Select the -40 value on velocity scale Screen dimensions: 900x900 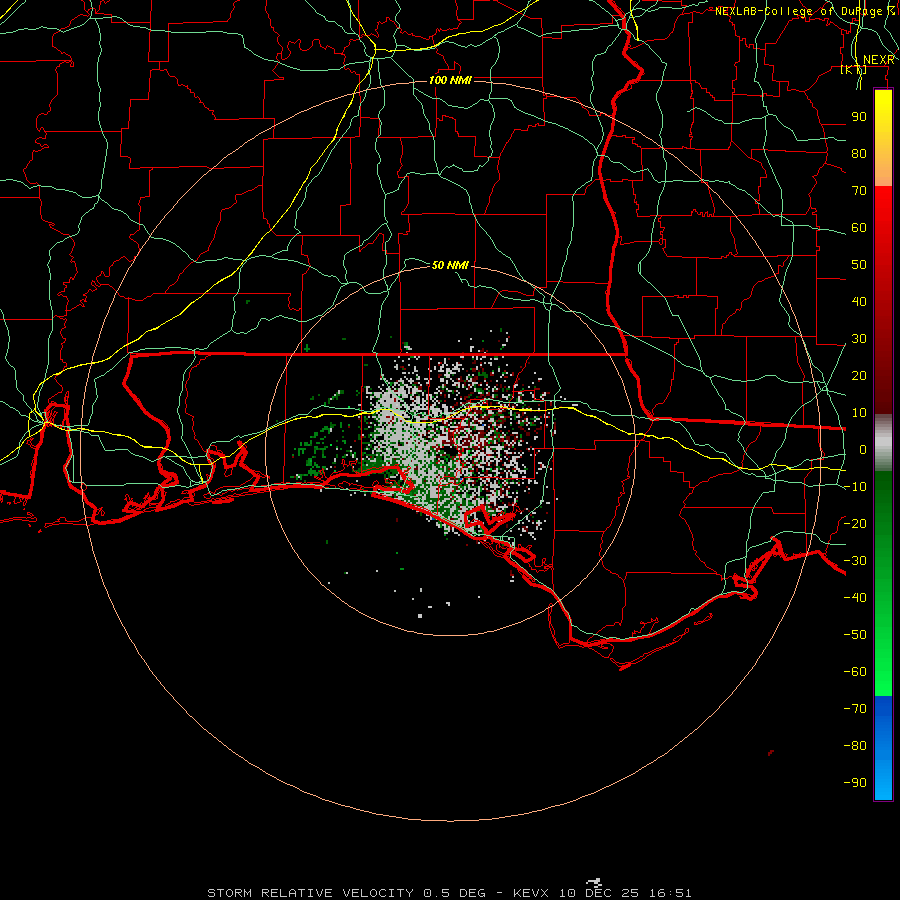[855, 598]
